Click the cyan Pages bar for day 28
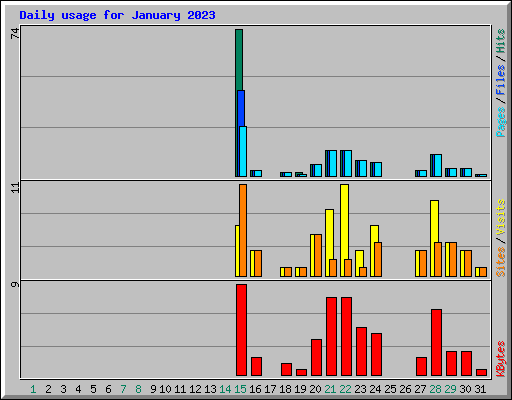 tap(438, 165)
